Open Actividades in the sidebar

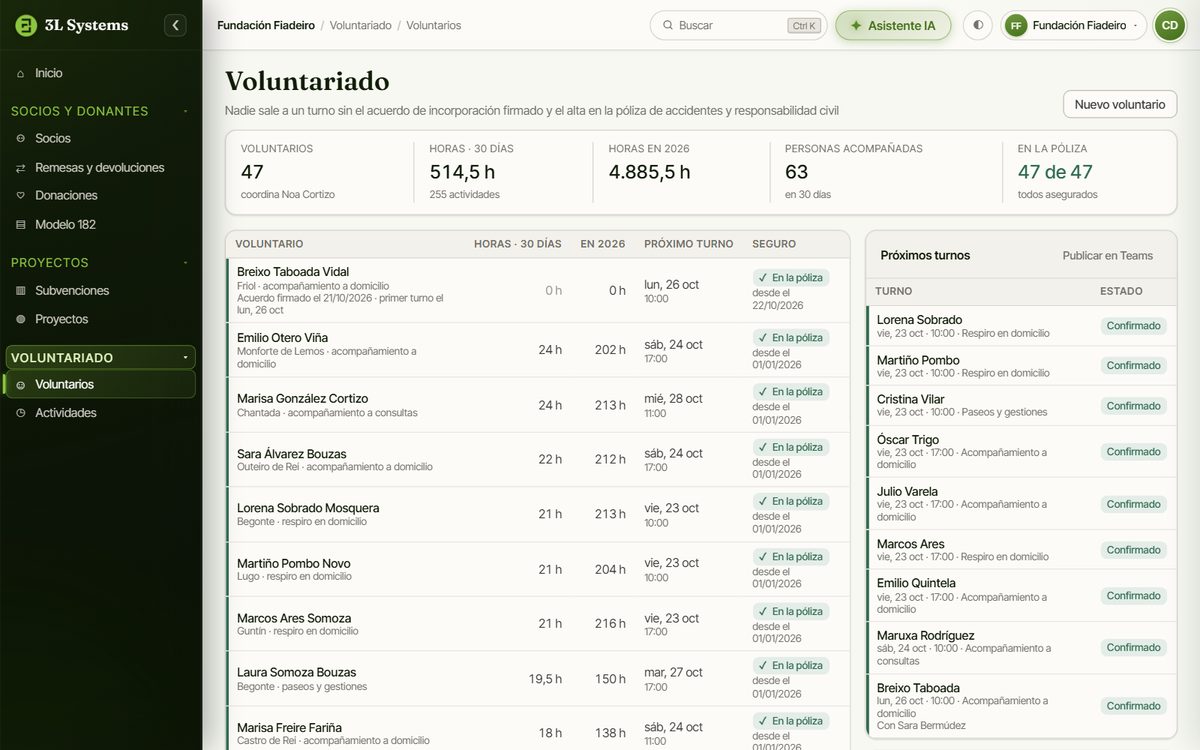(x=100, y=413)
